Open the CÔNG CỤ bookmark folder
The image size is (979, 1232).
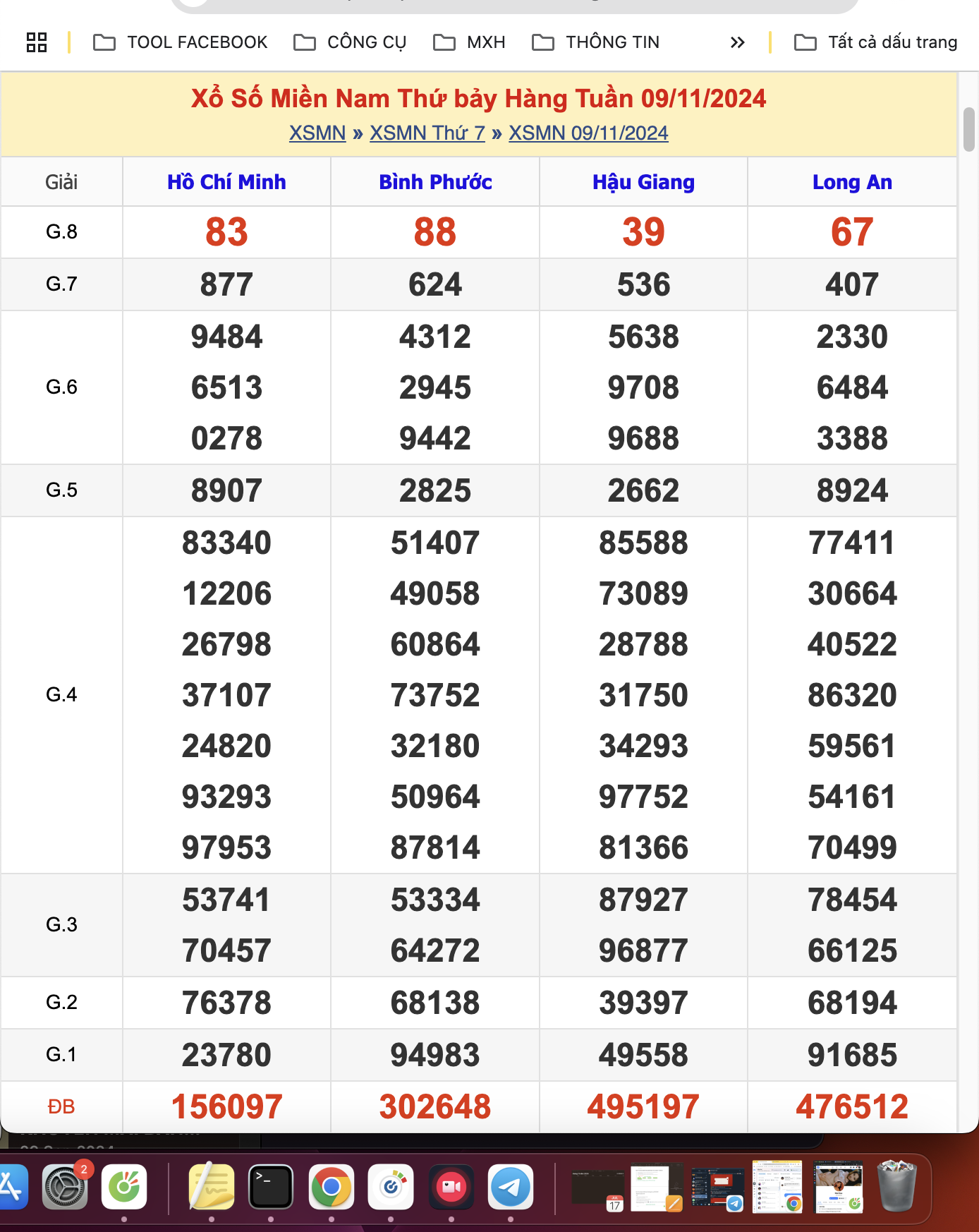(x=350, y=42)
